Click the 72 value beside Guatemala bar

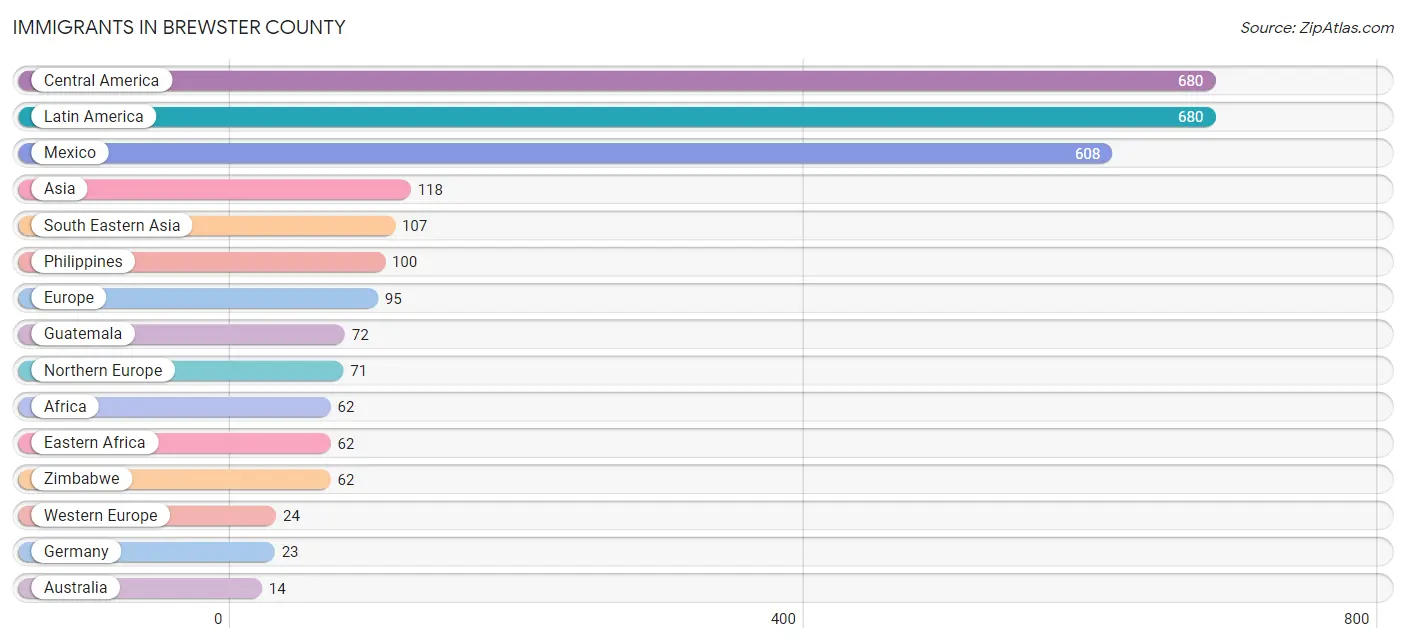point(360,335)
